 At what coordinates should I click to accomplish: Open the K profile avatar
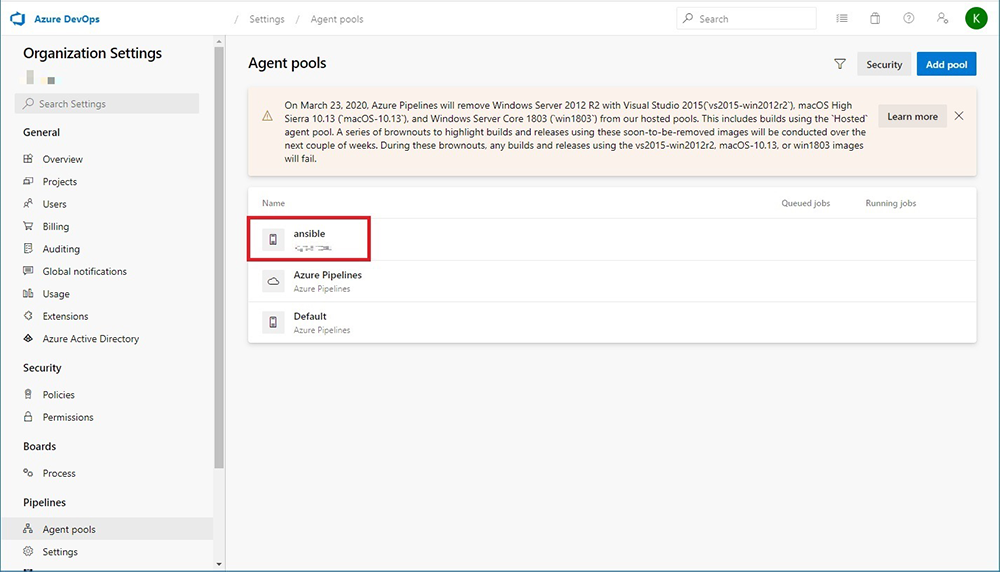(976, 18)
